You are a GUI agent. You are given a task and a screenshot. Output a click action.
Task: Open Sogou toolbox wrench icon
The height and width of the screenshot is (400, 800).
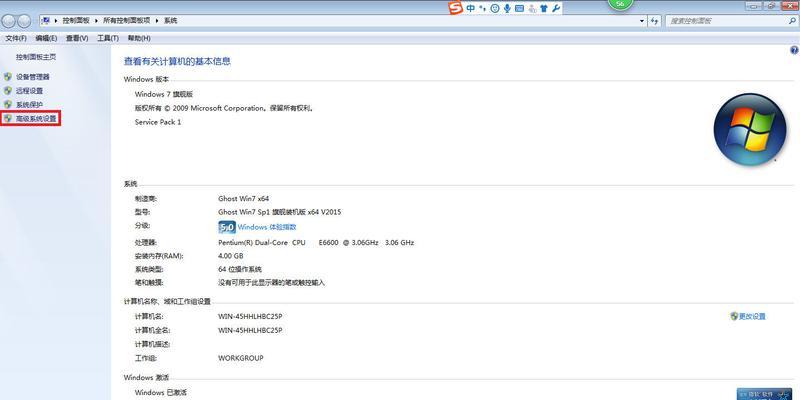pyautogui.click(x=556, y=8)
